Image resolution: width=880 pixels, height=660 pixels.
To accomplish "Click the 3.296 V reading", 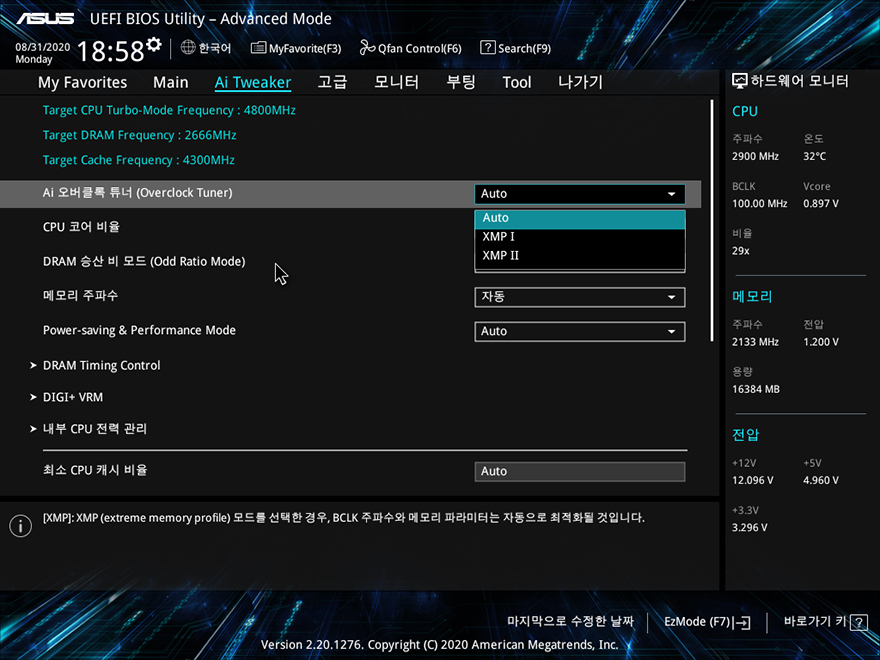I will coord(749,528).
